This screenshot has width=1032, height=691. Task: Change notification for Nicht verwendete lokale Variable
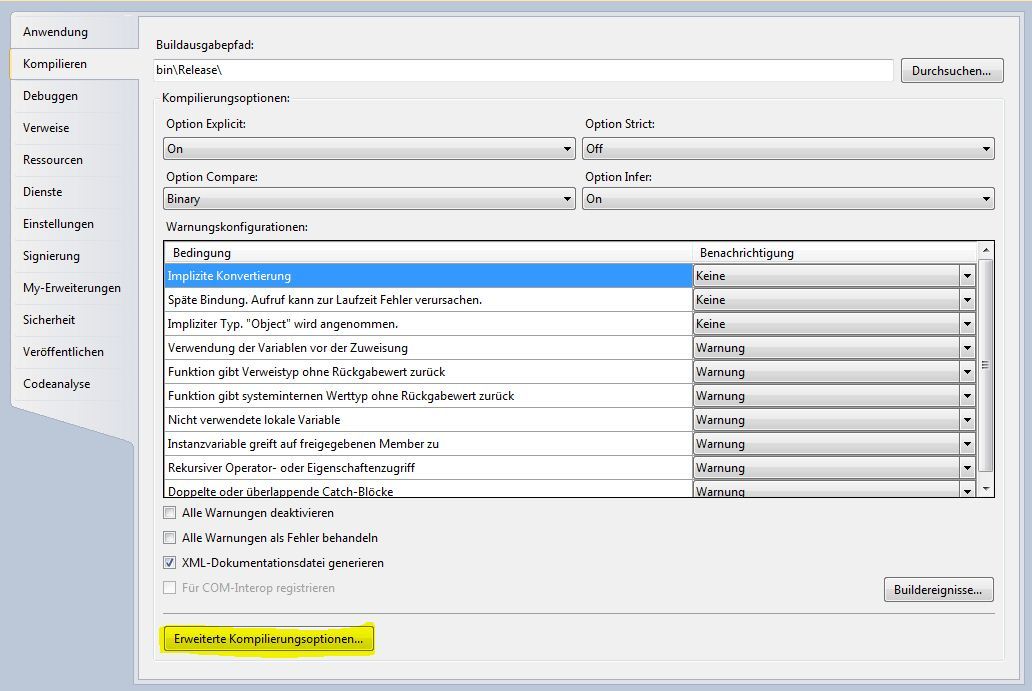coord(967,420)
